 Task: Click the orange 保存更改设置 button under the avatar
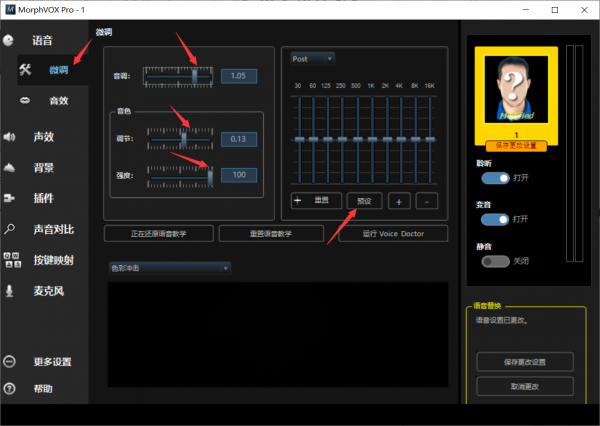516,146
